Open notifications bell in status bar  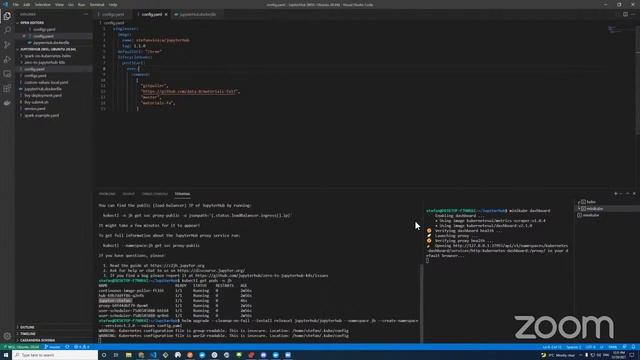point(633,347)
